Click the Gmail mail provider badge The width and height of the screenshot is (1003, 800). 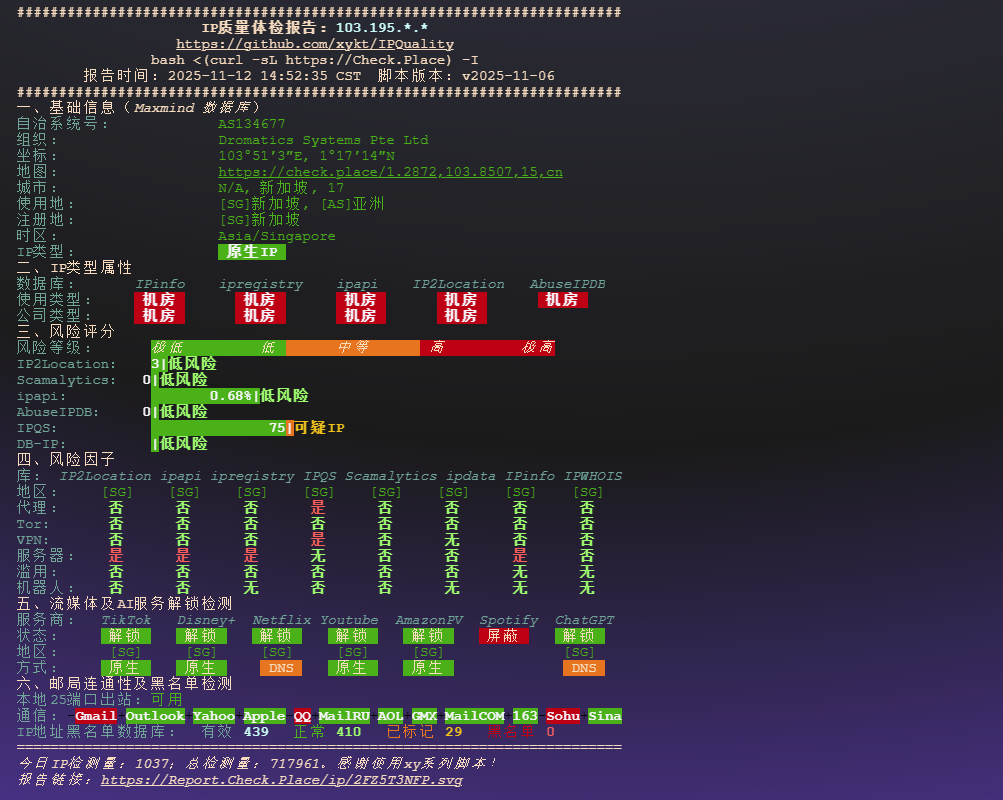[x=95, y=716]
